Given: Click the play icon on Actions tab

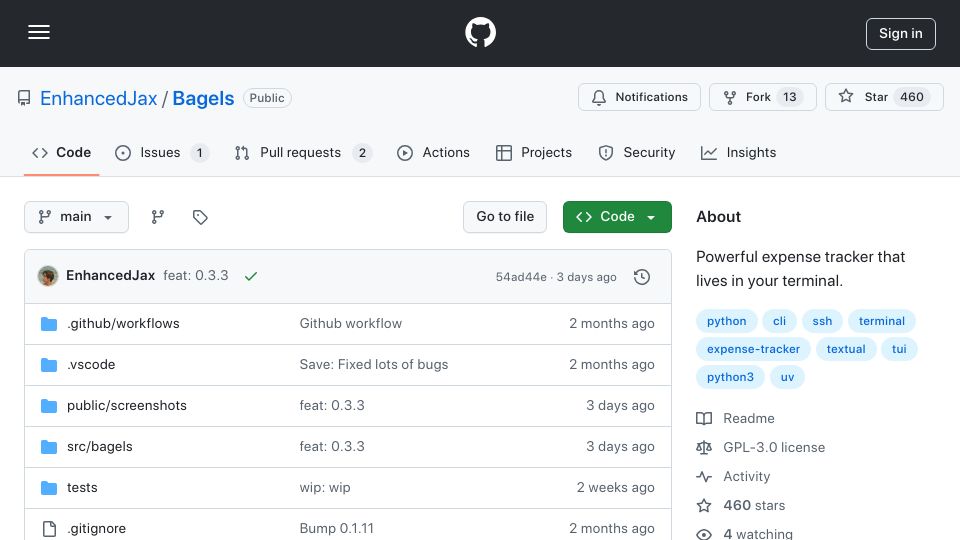Looking at the screenshot, I should (405, 153).
